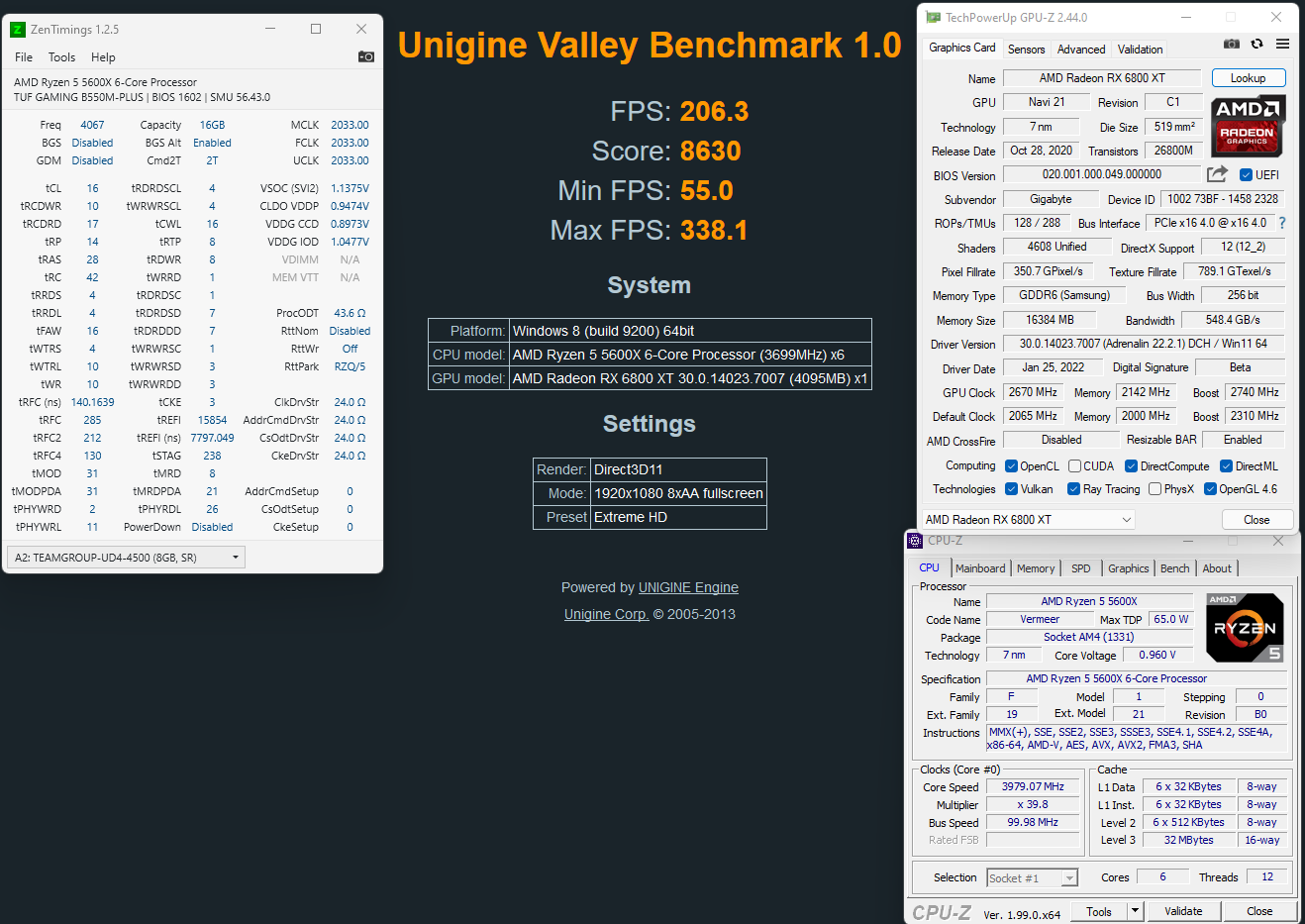Click the Tools button in CPU-Z
Image resolution: width=1305 pixels, height=924 pixels.
coord(1099,911)
